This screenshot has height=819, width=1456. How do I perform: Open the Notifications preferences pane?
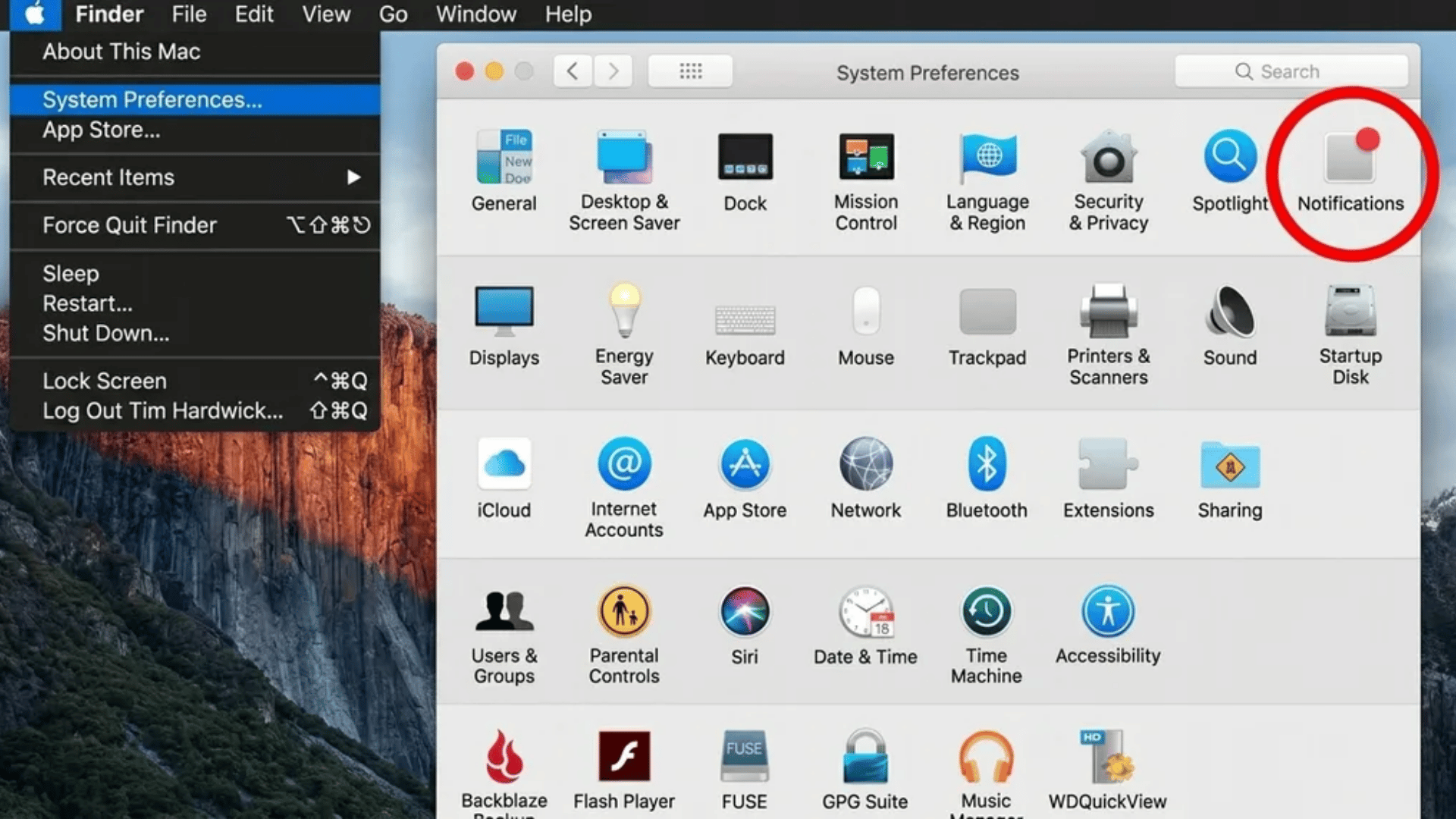pyautogui.click(x=1351, y=171)
